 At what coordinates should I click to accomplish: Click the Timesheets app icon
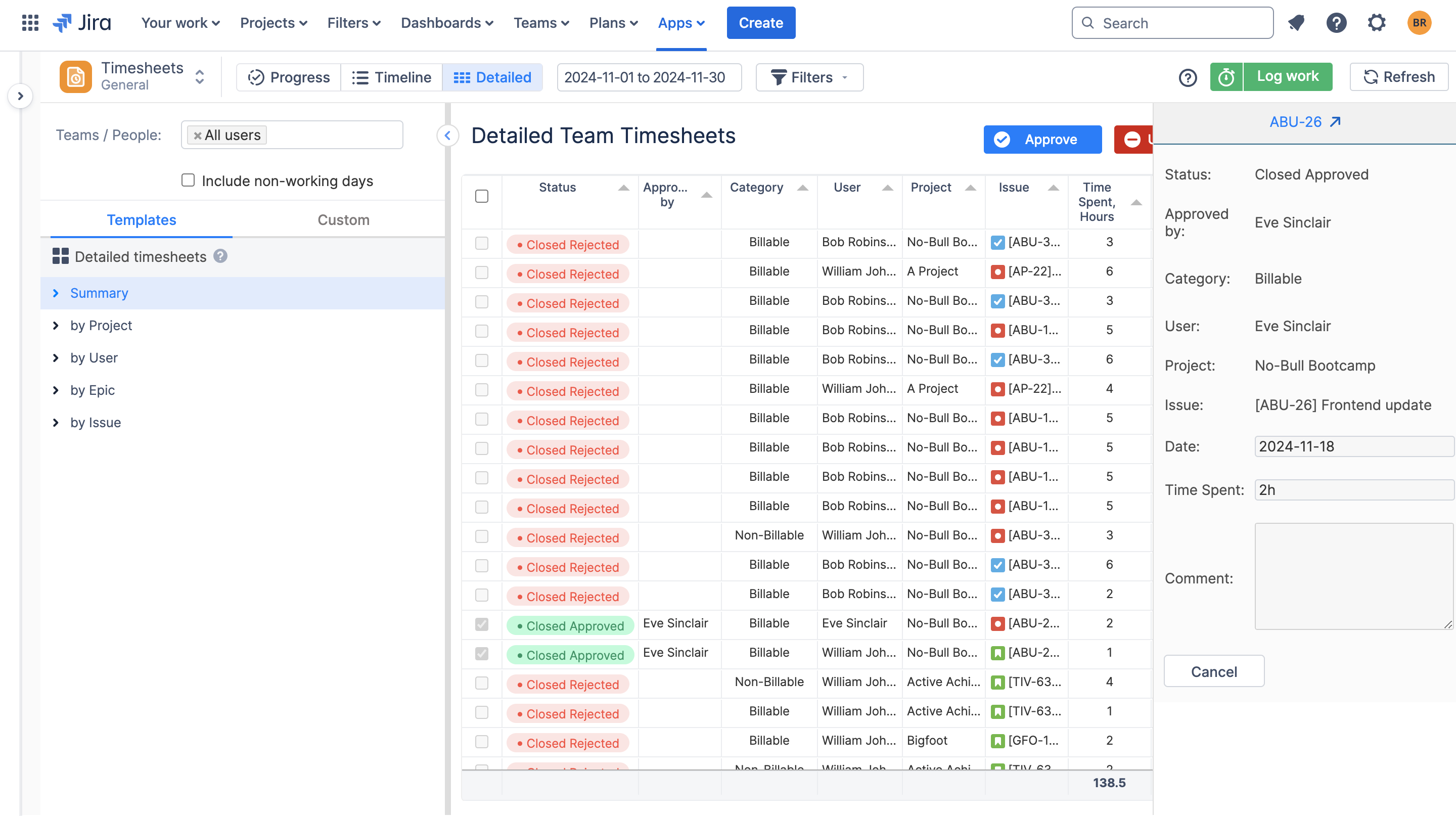pyautogui.click(x=75, y=76)
